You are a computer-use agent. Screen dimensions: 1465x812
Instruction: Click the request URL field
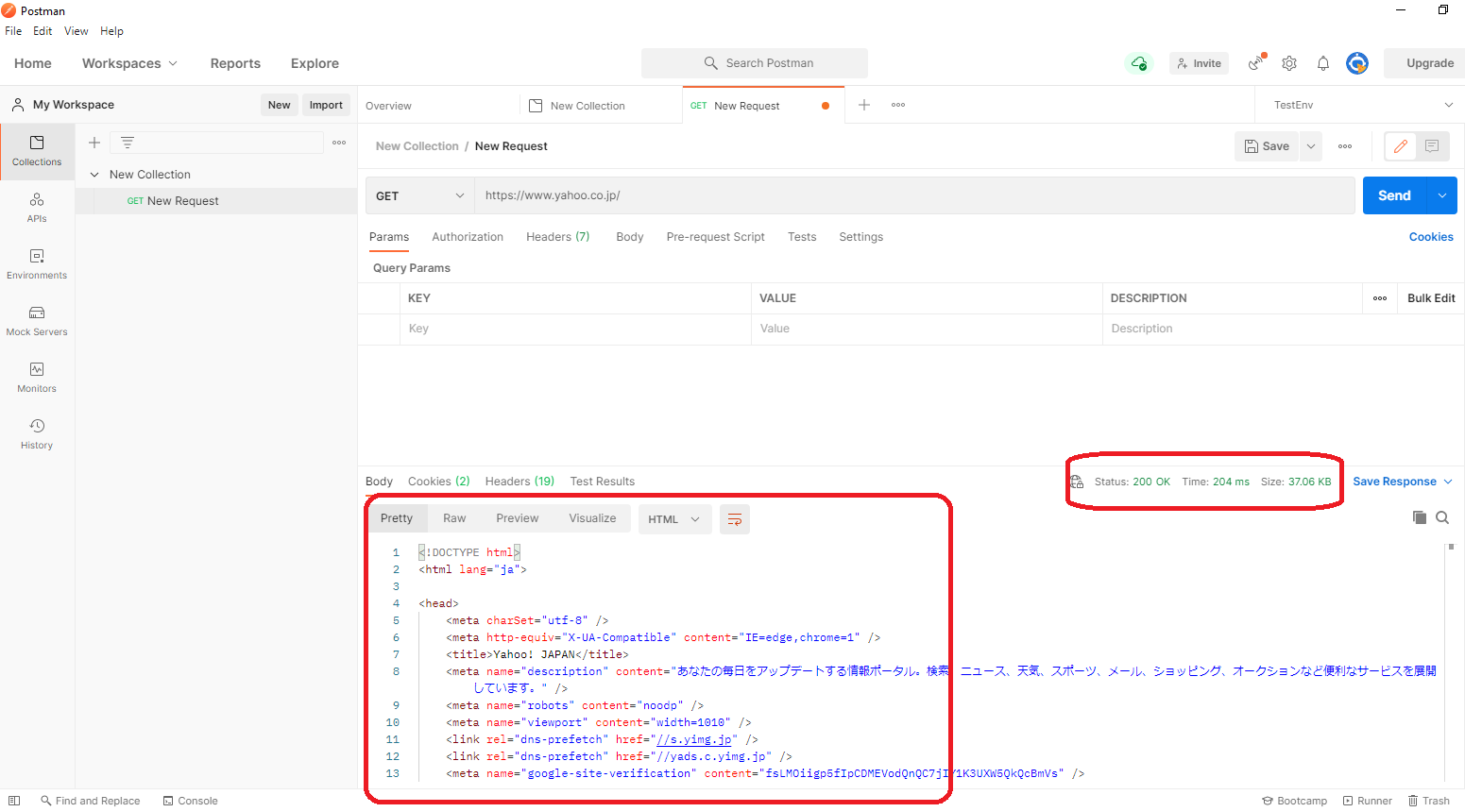click(914, 195)
